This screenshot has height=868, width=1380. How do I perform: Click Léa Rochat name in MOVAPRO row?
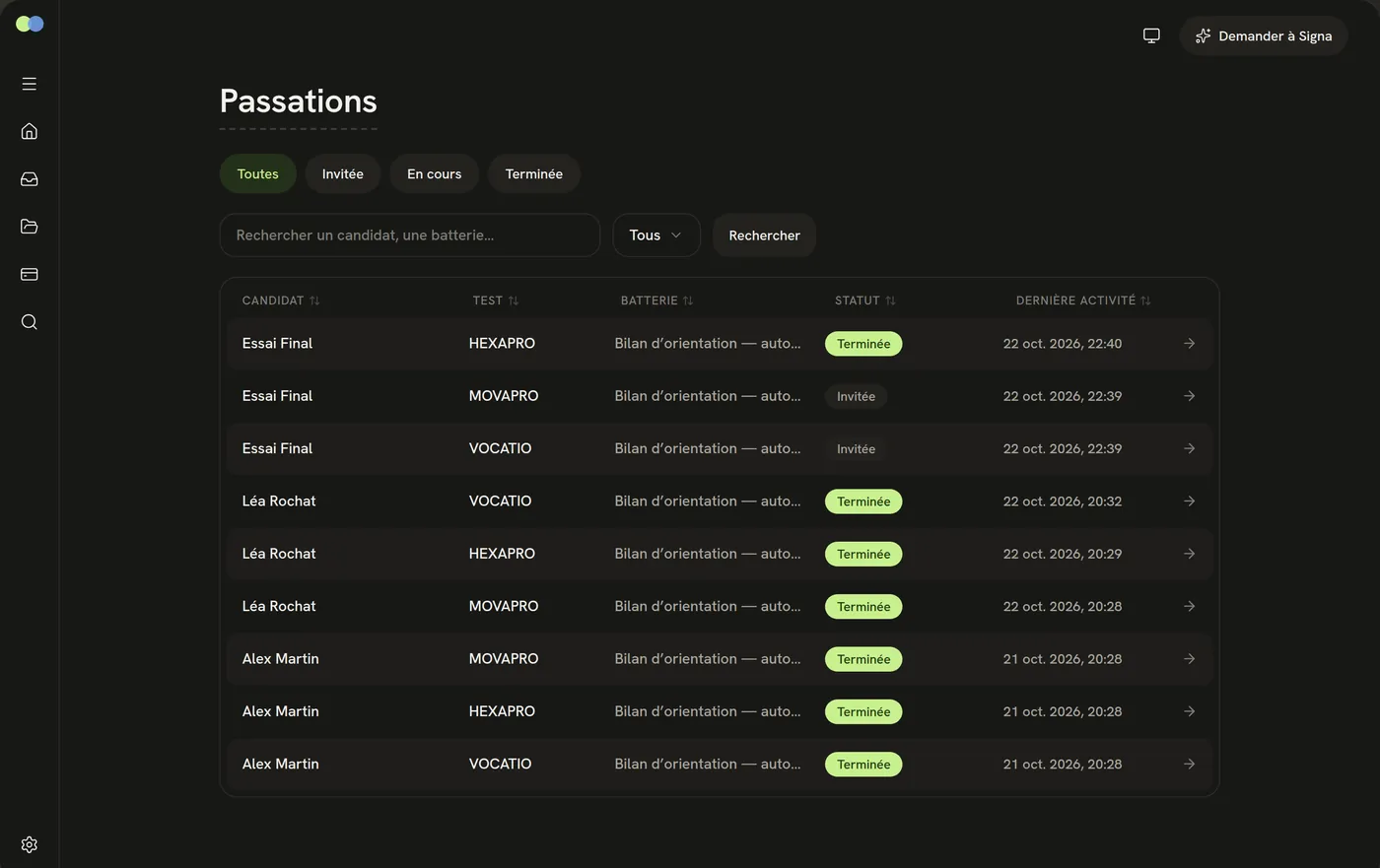279,606
